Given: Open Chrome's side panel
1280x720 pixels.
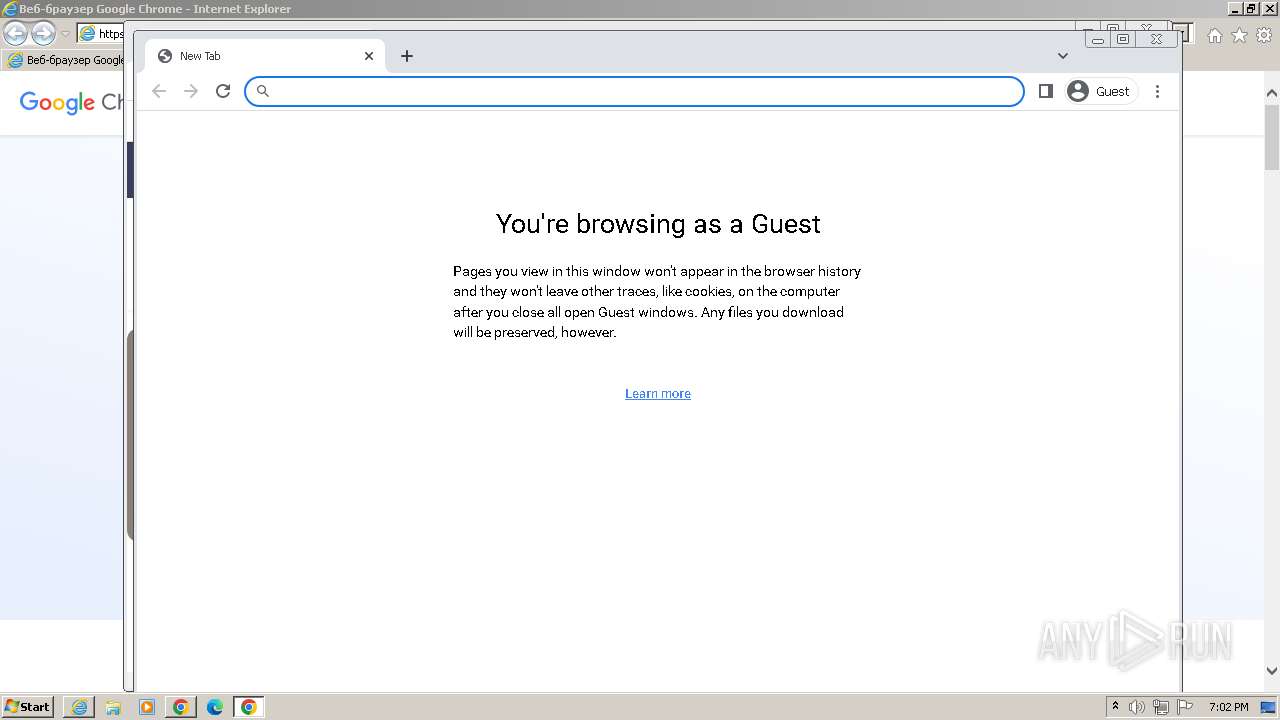Looking at the screenshot, I should click(x=1046, y=91).
